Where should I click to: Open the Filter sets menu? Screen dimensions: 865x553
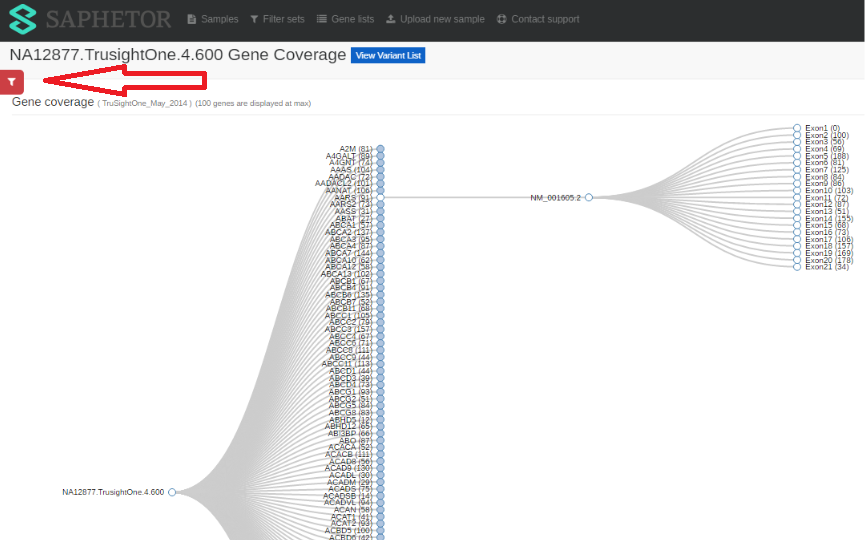(277, 19)
